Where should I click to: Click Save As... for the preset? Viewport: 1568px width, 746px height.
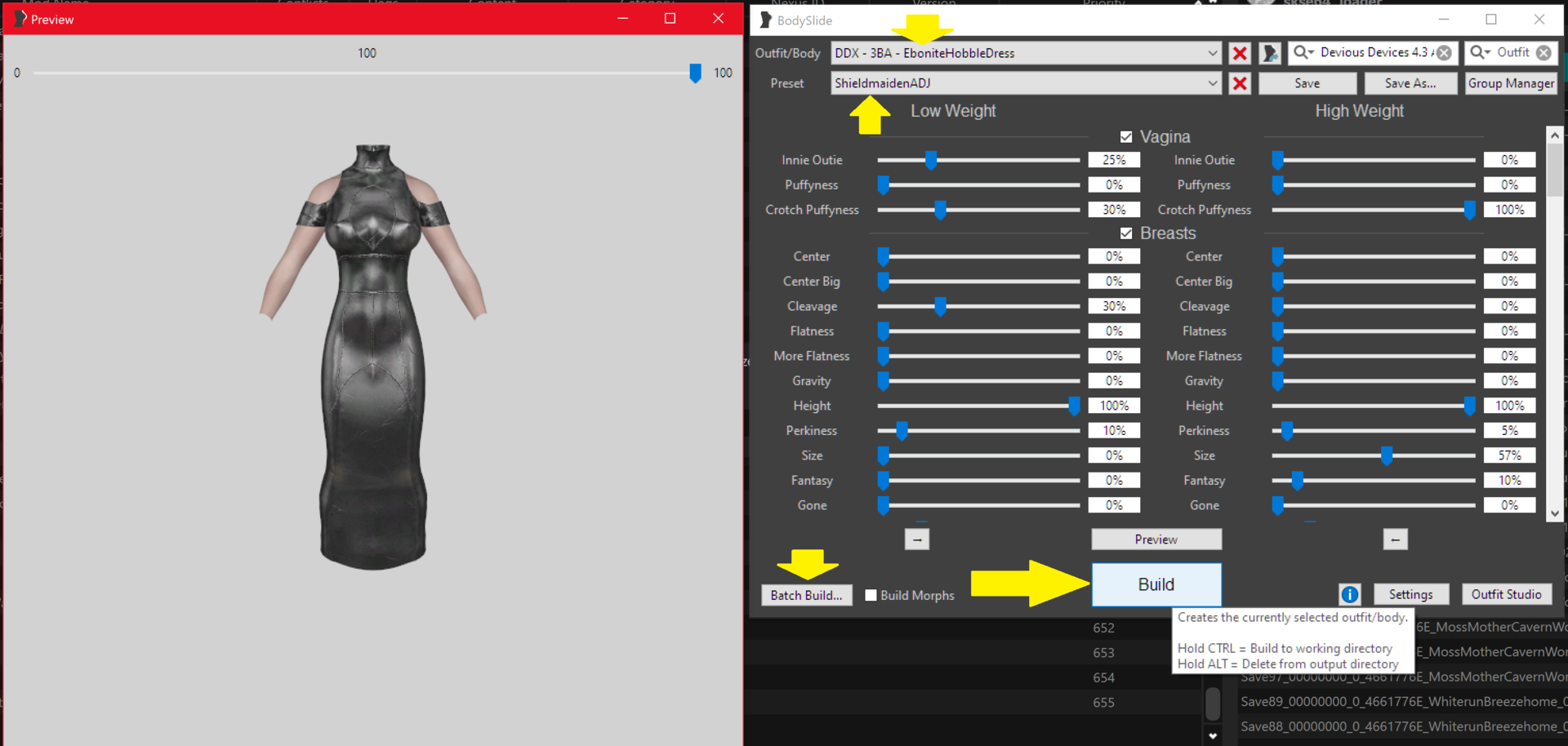click(x=1410, y=83)
